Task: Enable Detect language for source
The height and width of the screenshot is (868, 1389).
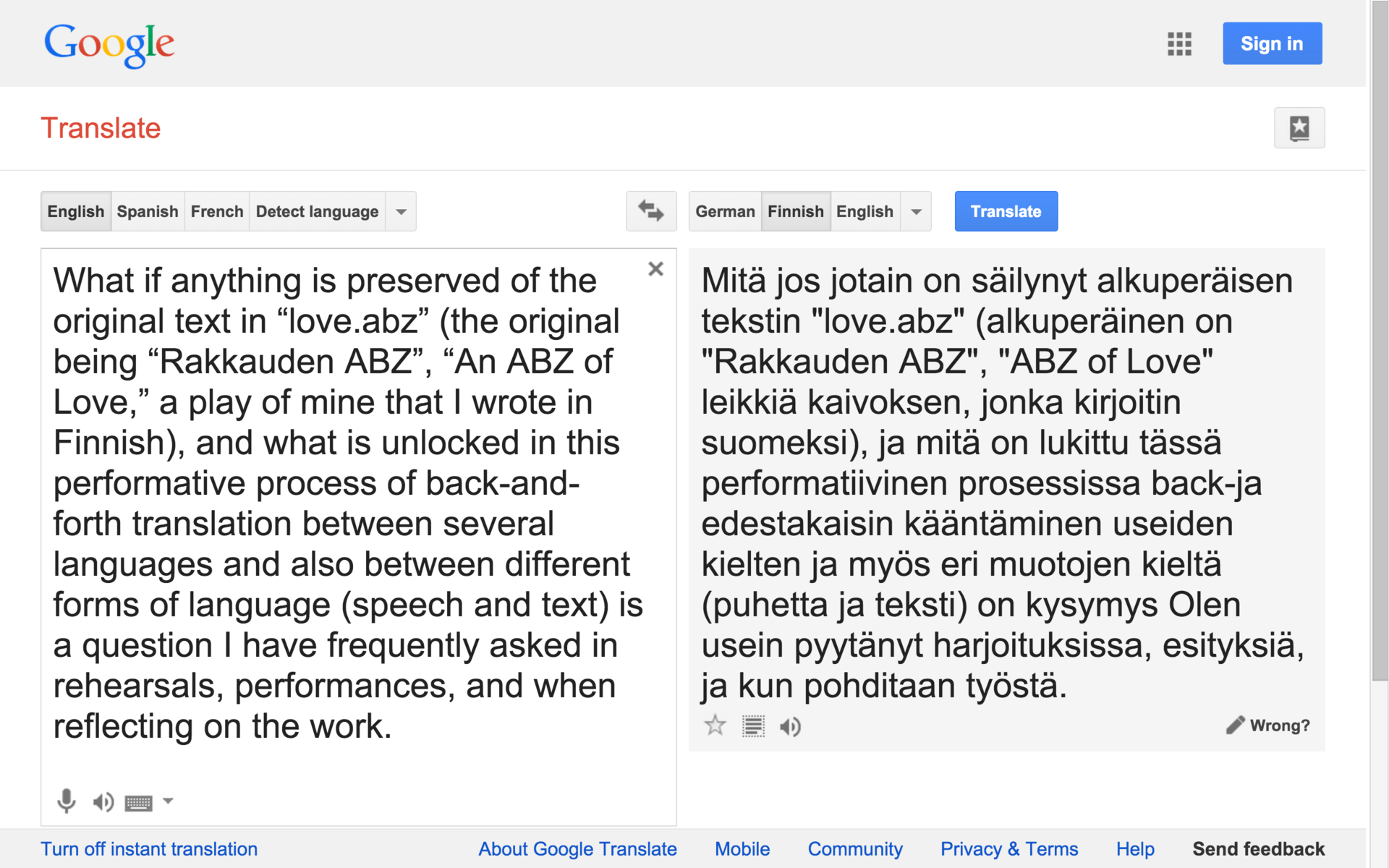Action: 317,211
